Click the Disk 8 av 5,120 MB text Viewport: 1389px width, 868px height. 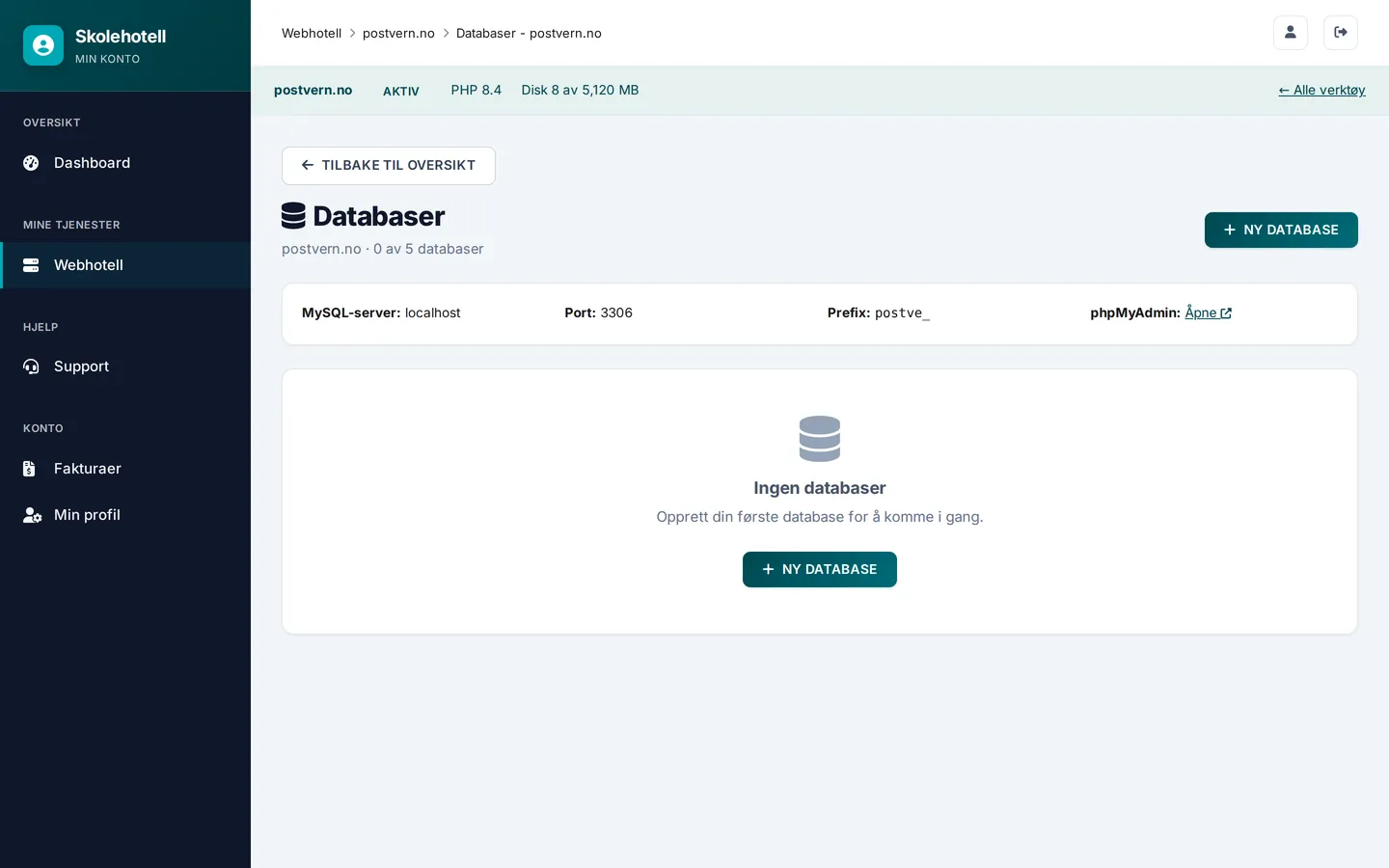coord(580,90)
